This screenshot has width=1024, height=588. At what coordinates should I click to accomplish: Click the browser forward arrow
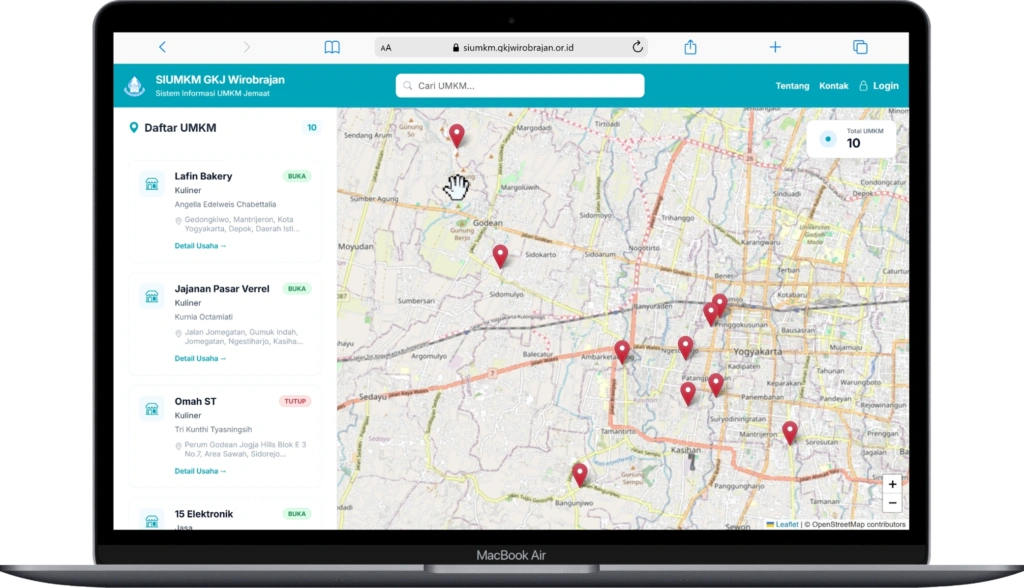pos(246,47)
